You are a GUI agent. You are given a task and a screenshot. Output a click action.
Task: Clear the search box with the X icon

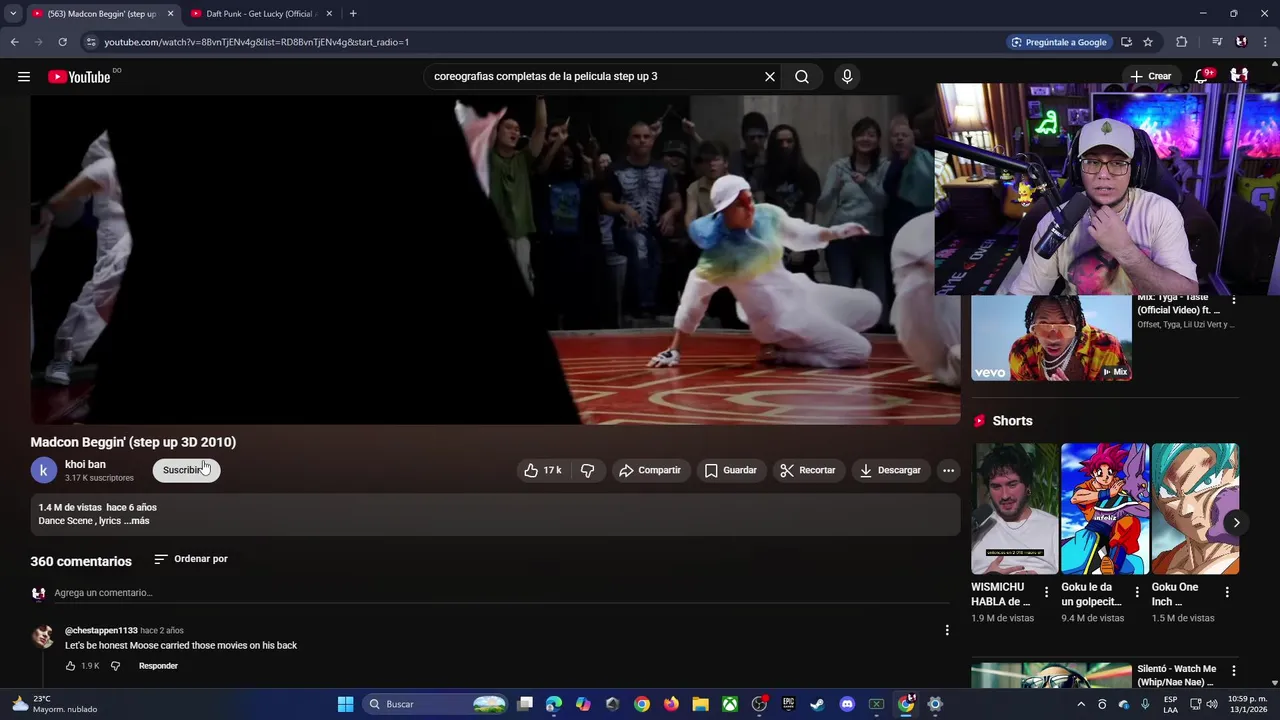coord(770,76)
